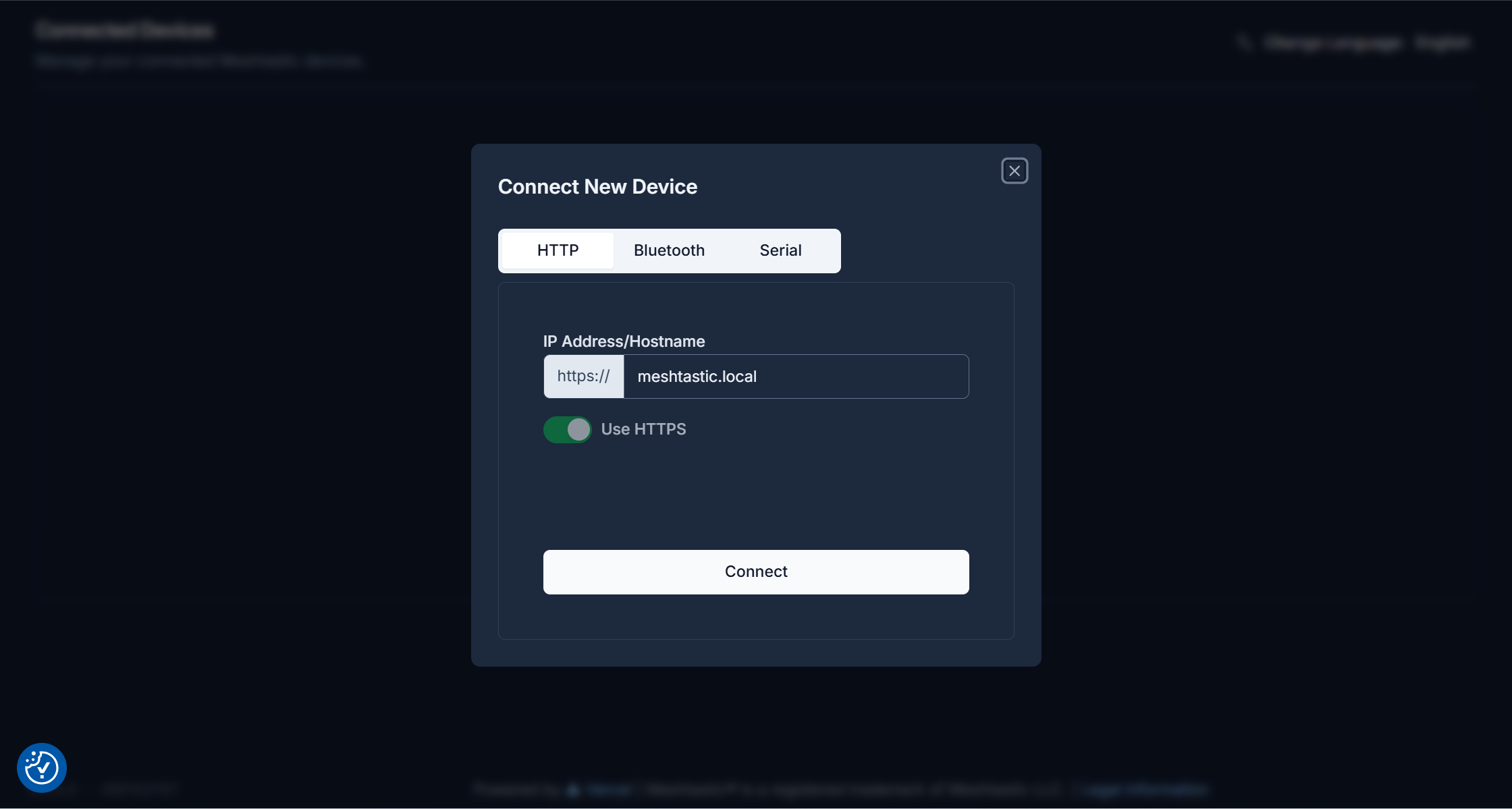
Task: Click the Vercel logo icon in footer
Action: 574,789
